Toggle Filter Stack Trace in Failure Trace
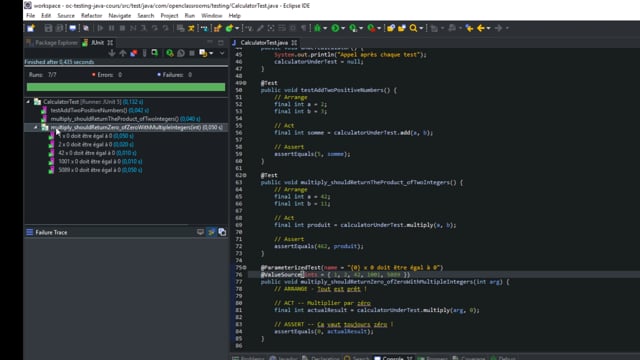Image resolution: width=640 pixels, height=360 pixels. (211, 232)
